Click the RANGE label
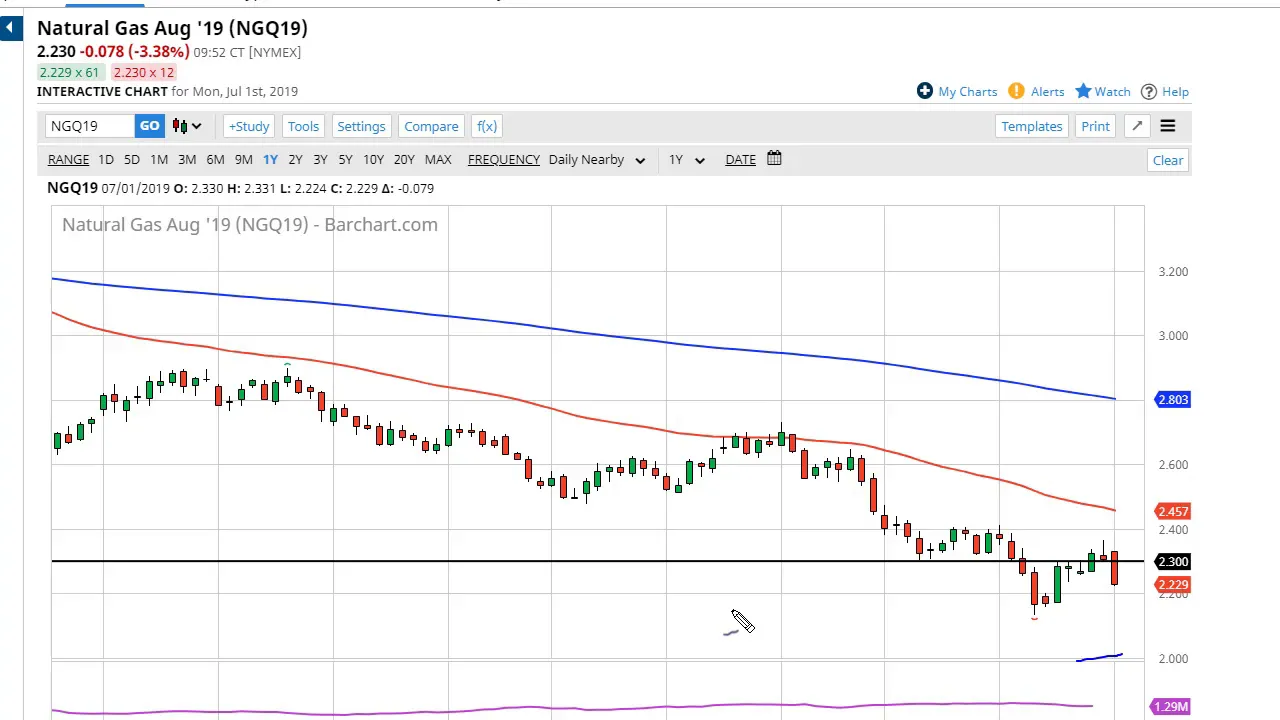Image resolution: width=1280 pixels, height=720 pixels. tap(68, 160)
